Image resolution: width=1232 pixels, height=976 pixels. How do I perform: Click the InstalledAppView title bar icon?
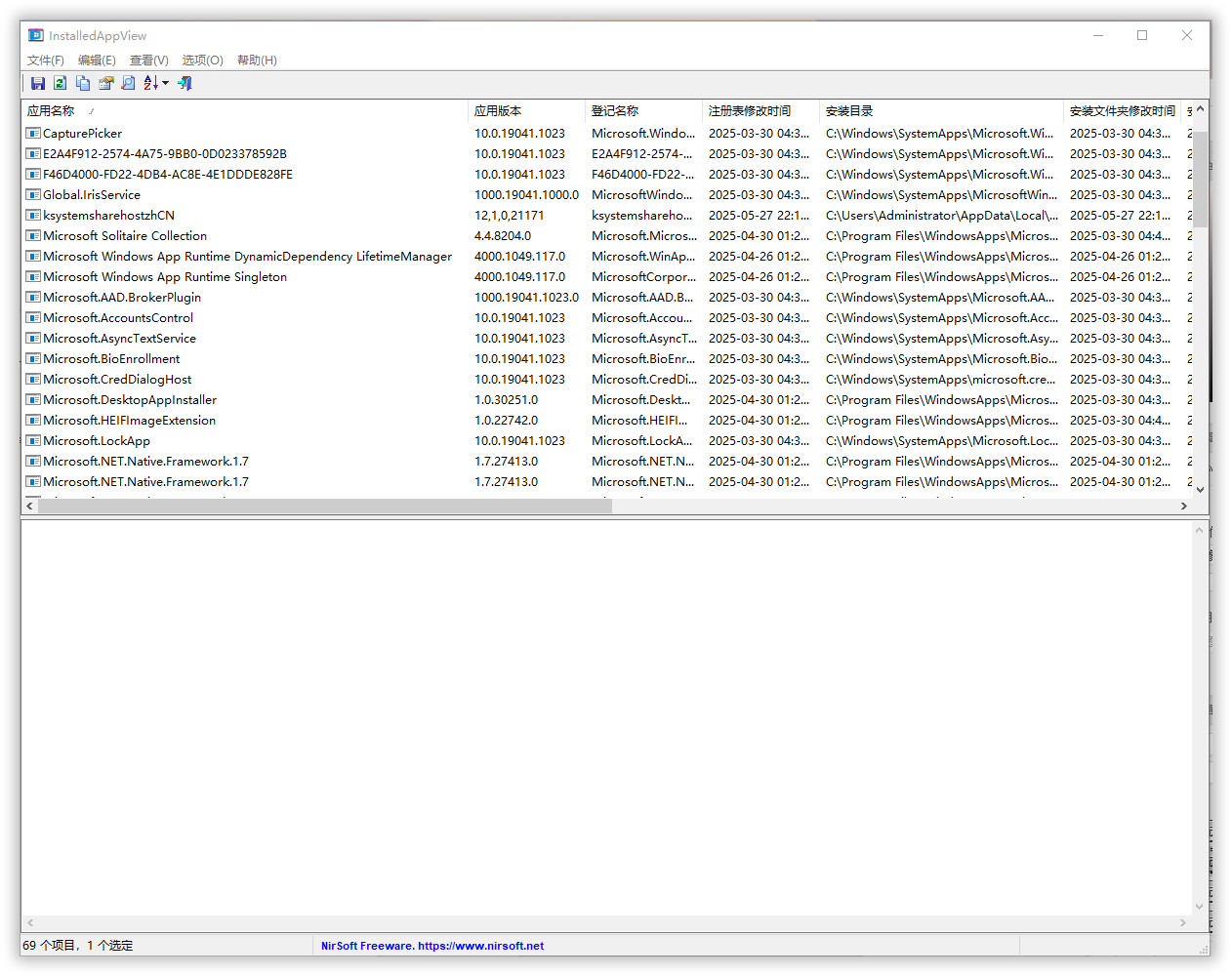[x=36, y=35]
